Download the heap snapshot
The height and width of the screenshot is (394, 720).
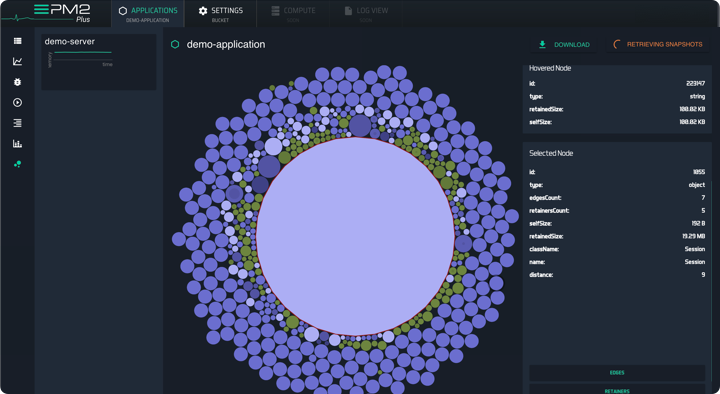tap(563, 45)
